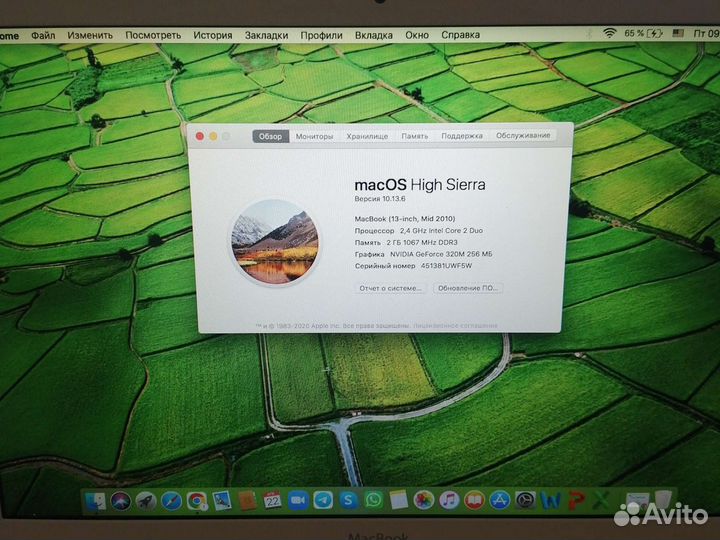This screenshot has height=540, width=720.
Task: Select the Обзор tab
Action: tap(270, 136)
